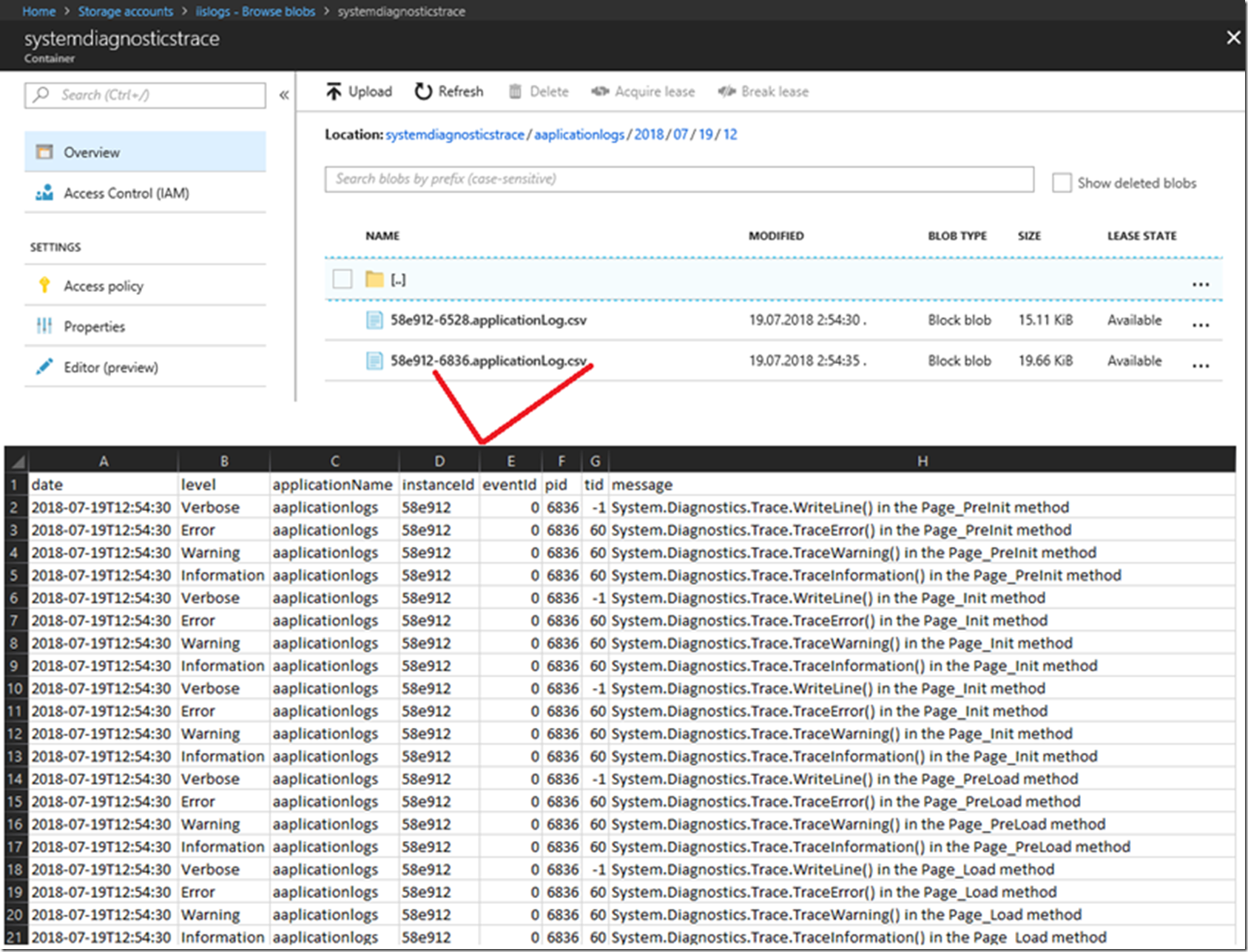Click the Break lease icon
1248x952 pixels.
727,91
